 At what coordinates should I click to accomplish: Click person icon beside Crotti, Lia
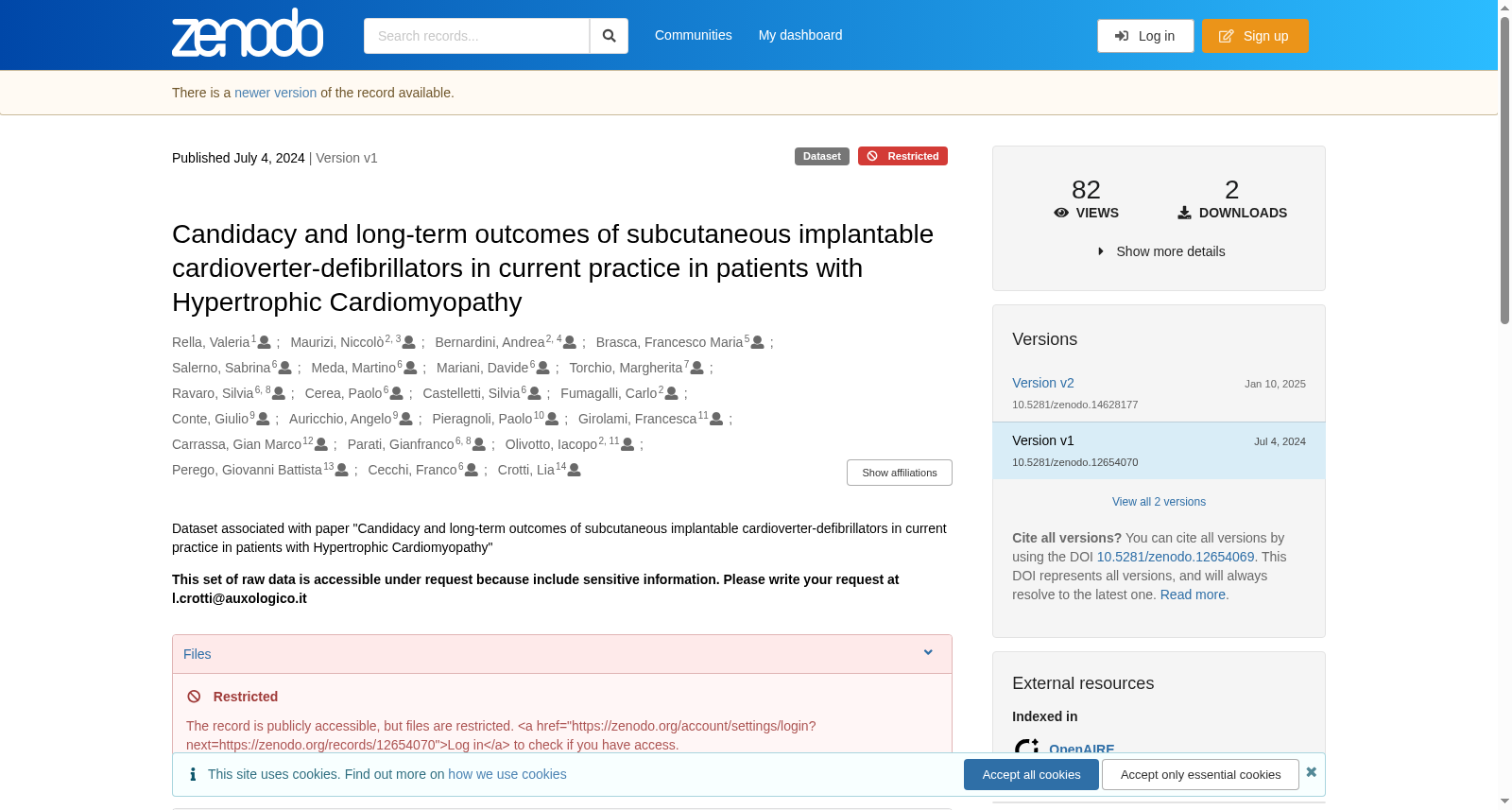(575, 470)
